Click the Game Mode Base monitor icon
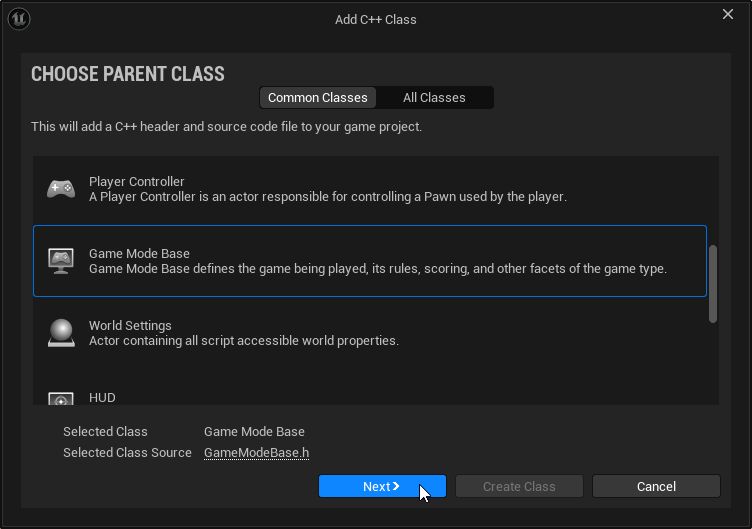The image size is (752, 529). click(60, 261)
